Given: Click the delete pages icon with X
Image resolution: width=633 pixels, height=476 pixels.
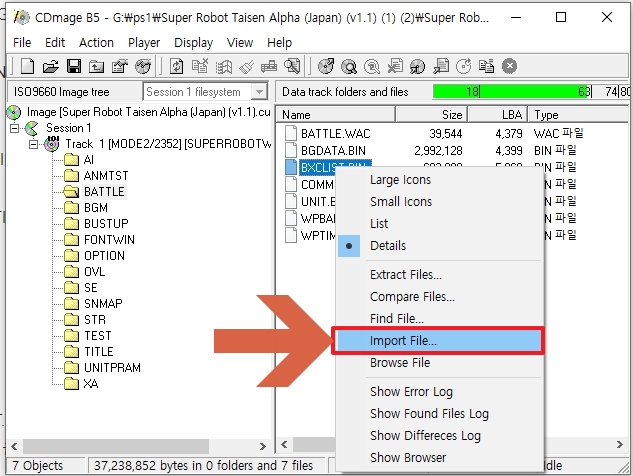Looking at the screenshot, I should pos(200,66).
